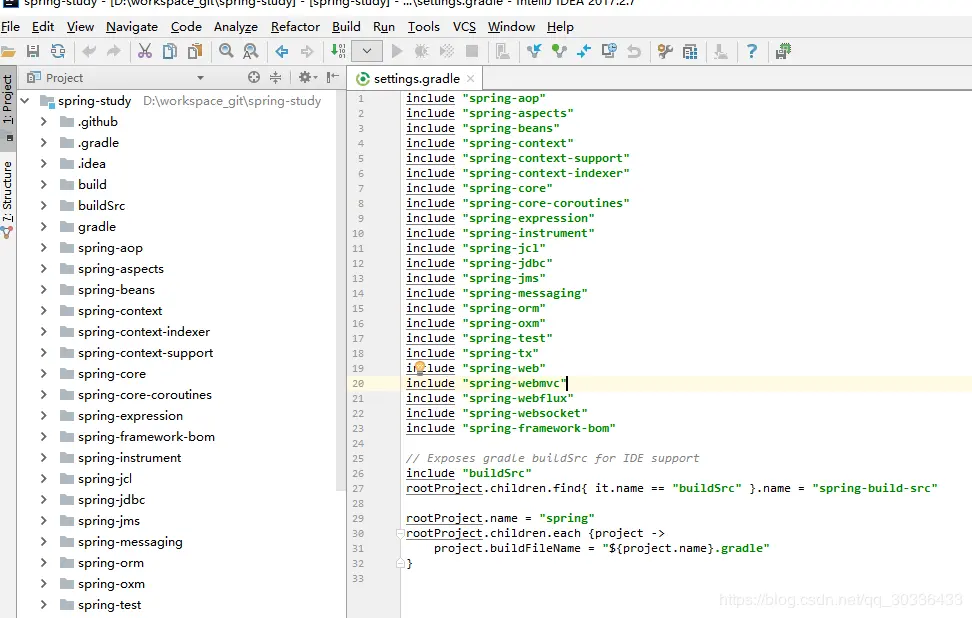This screenshot has width=972, height=618.
Task: Close the settings.gradle tab
Action: [471, 79]
